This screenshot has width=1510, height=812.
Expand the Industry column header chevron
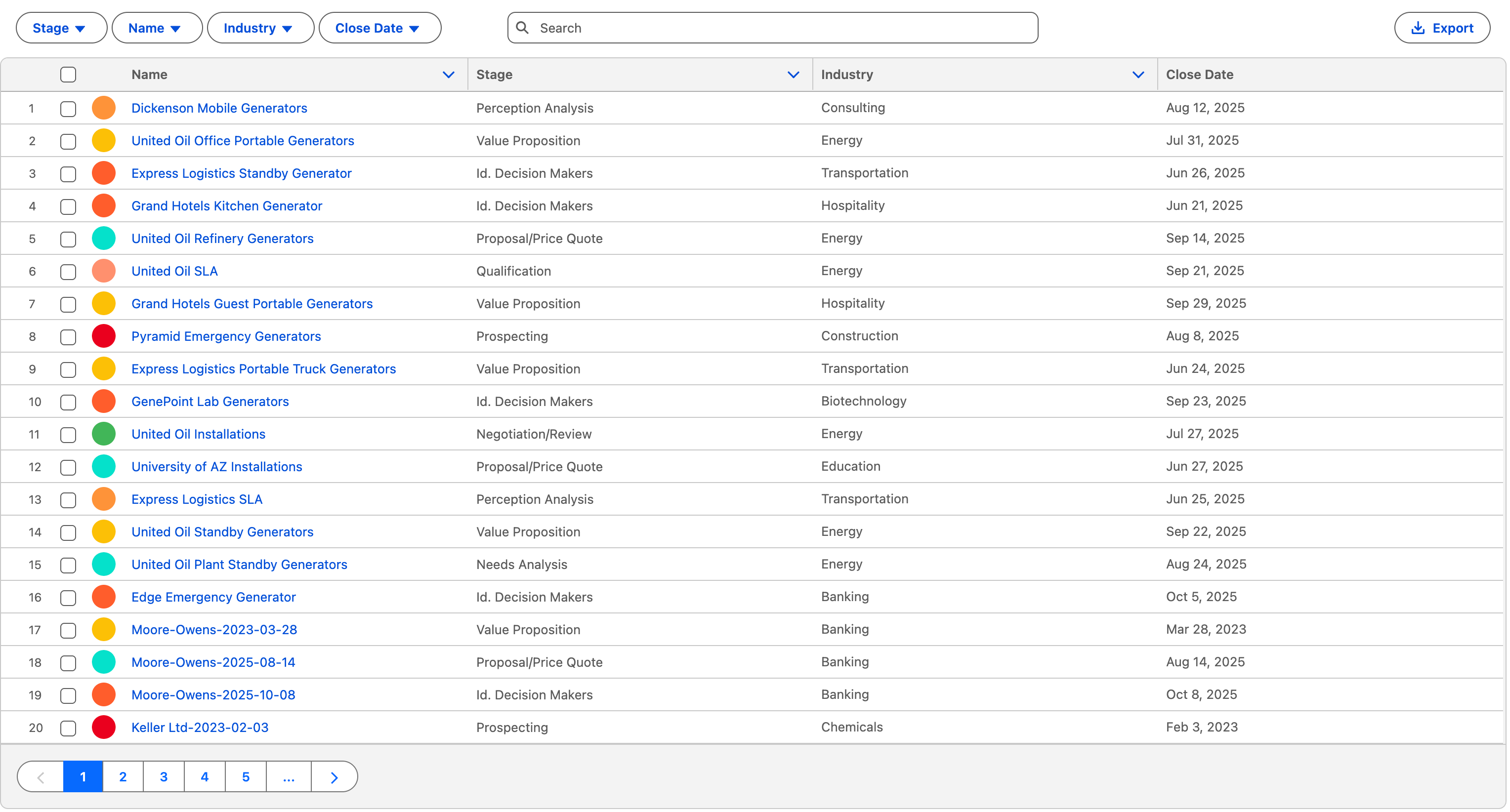click(1138, 75)
